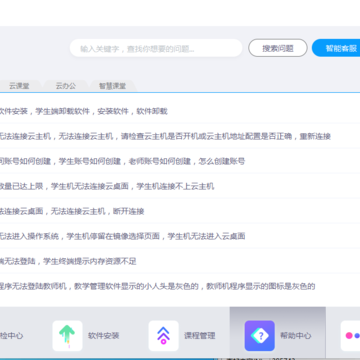
Task: Switch to the 云课堂 tab
Action: [19, 86]
